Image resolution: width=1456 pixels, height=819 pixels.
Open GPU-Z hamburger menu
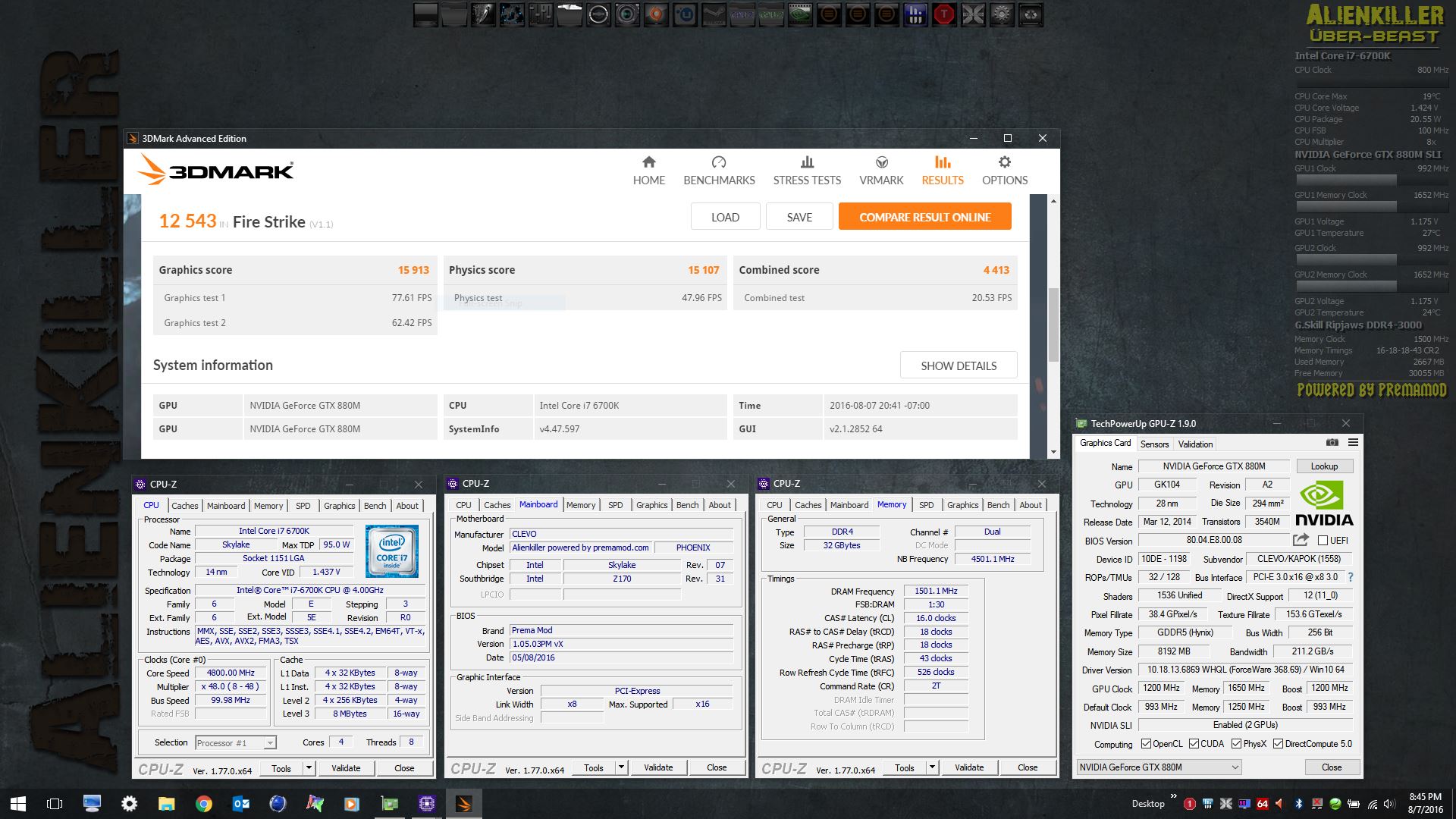(1353, 443)
